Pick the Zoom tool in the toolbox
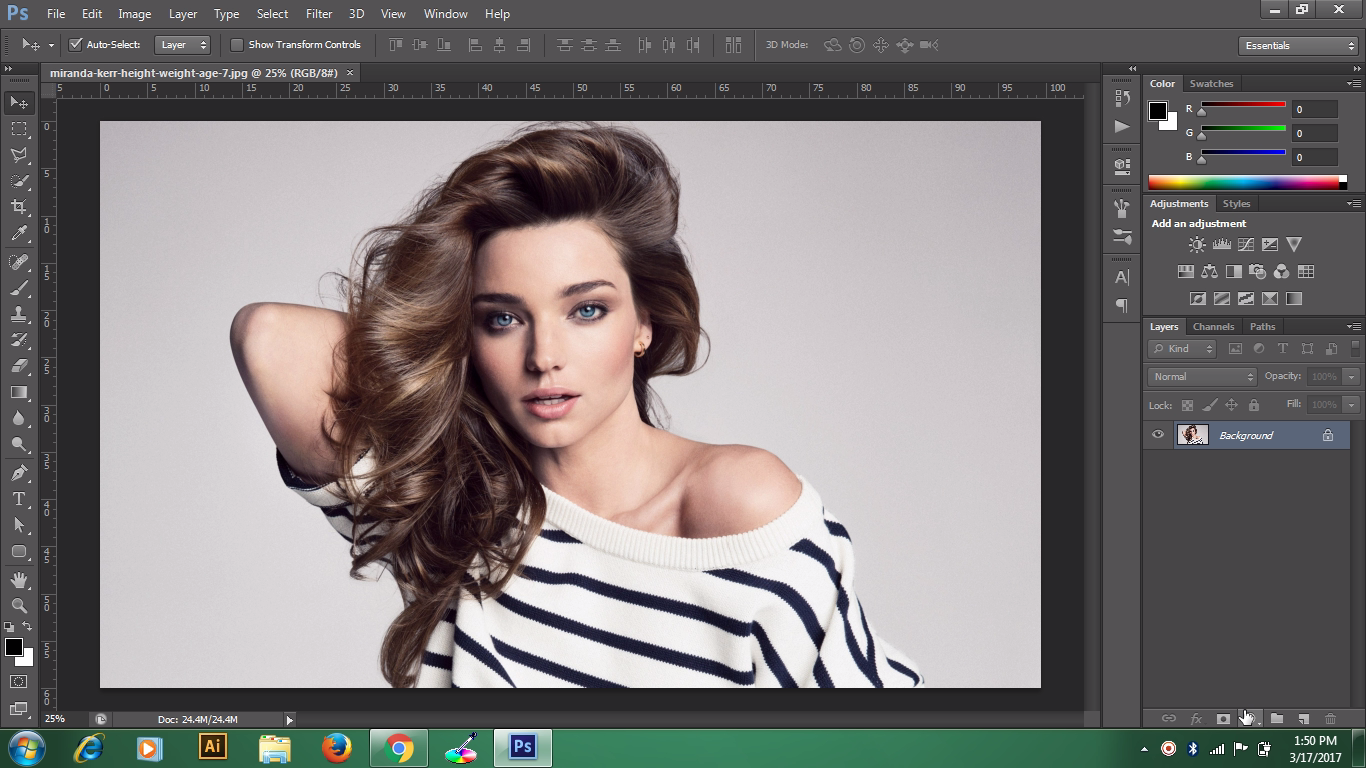 tap(19, 606)
